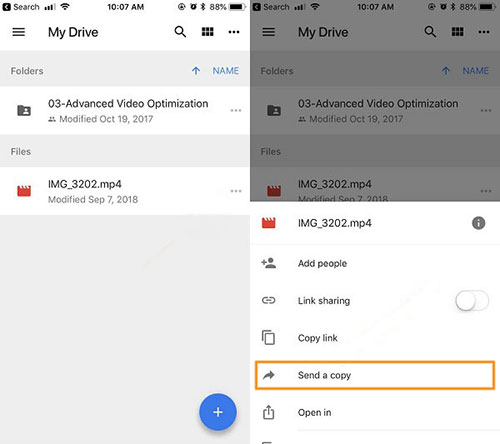Tap the Link sharing chain icon
This screenshot has height=444, width=500.
pyautogui.click(x=269, y=301)
